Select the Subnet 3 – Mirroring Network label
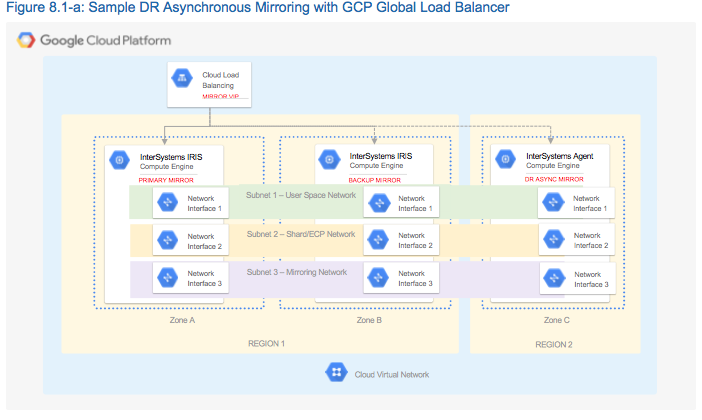The image size is (702, 420). point(297,271)
